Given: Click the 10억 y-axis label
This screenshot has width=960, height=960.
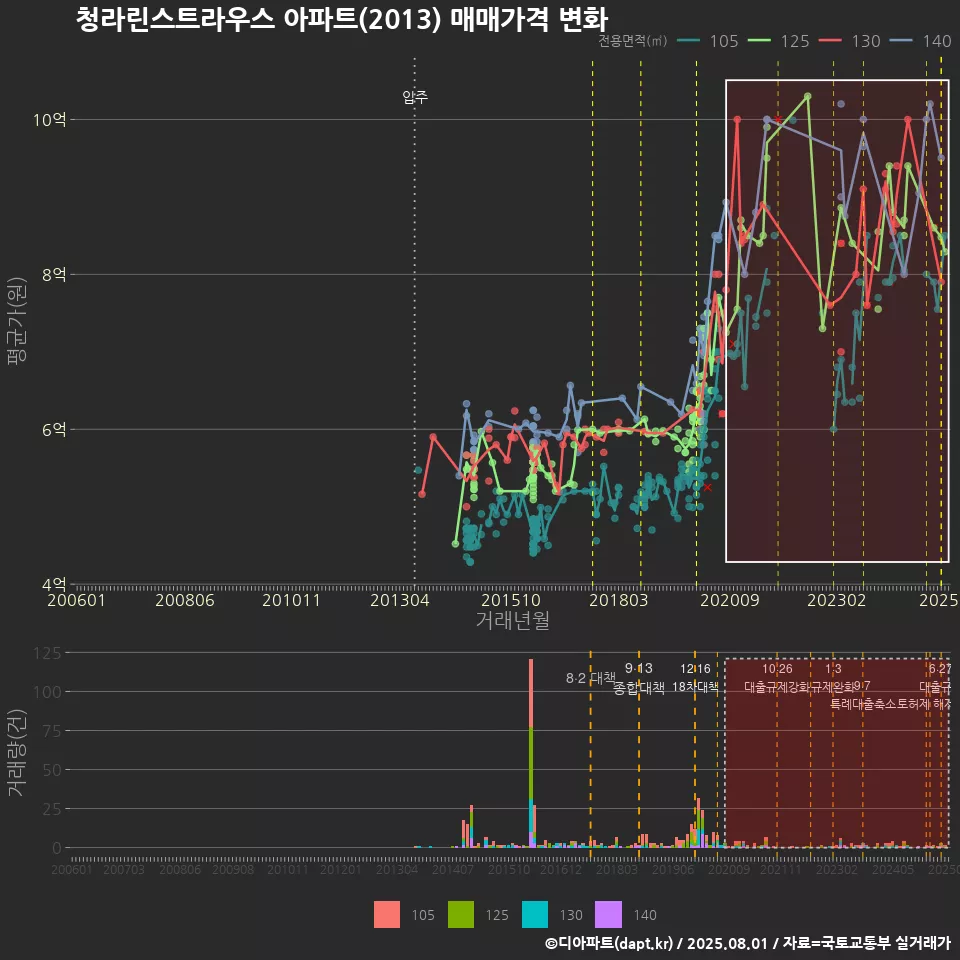Looking at the screenshot, I should click(50, 119).
